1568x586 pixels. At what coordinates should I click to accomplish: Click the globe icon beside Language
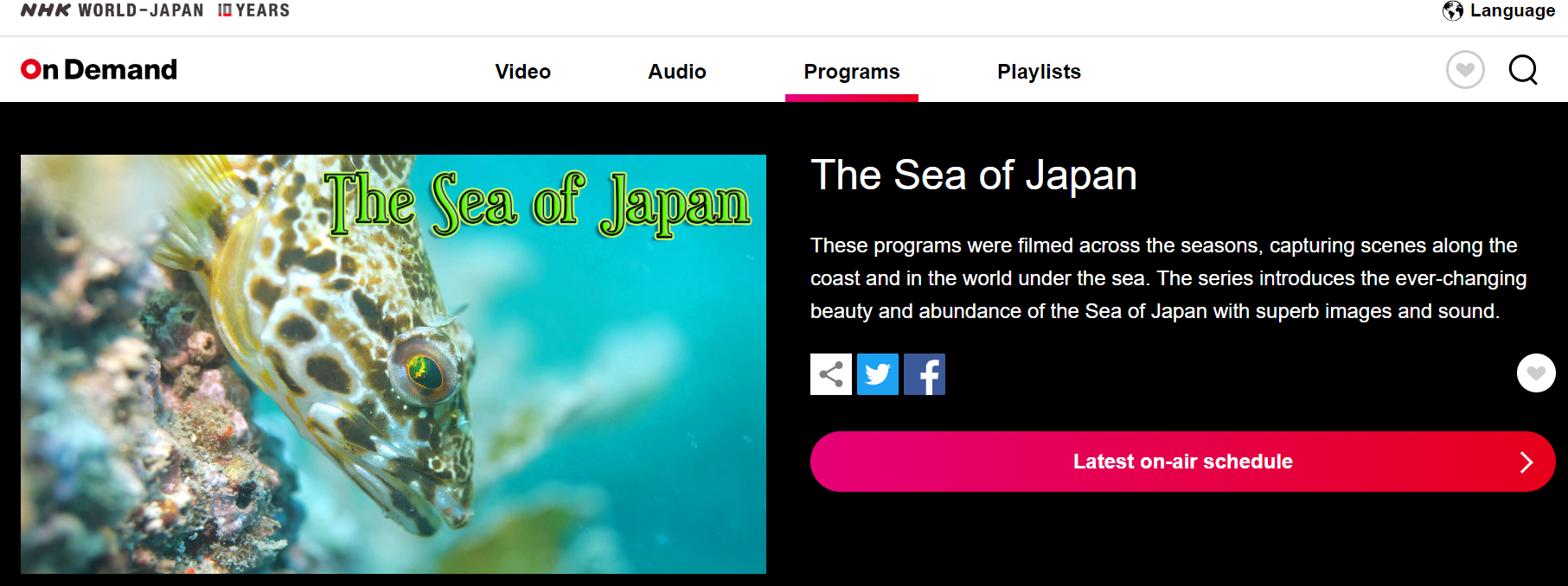point(1453,10)
